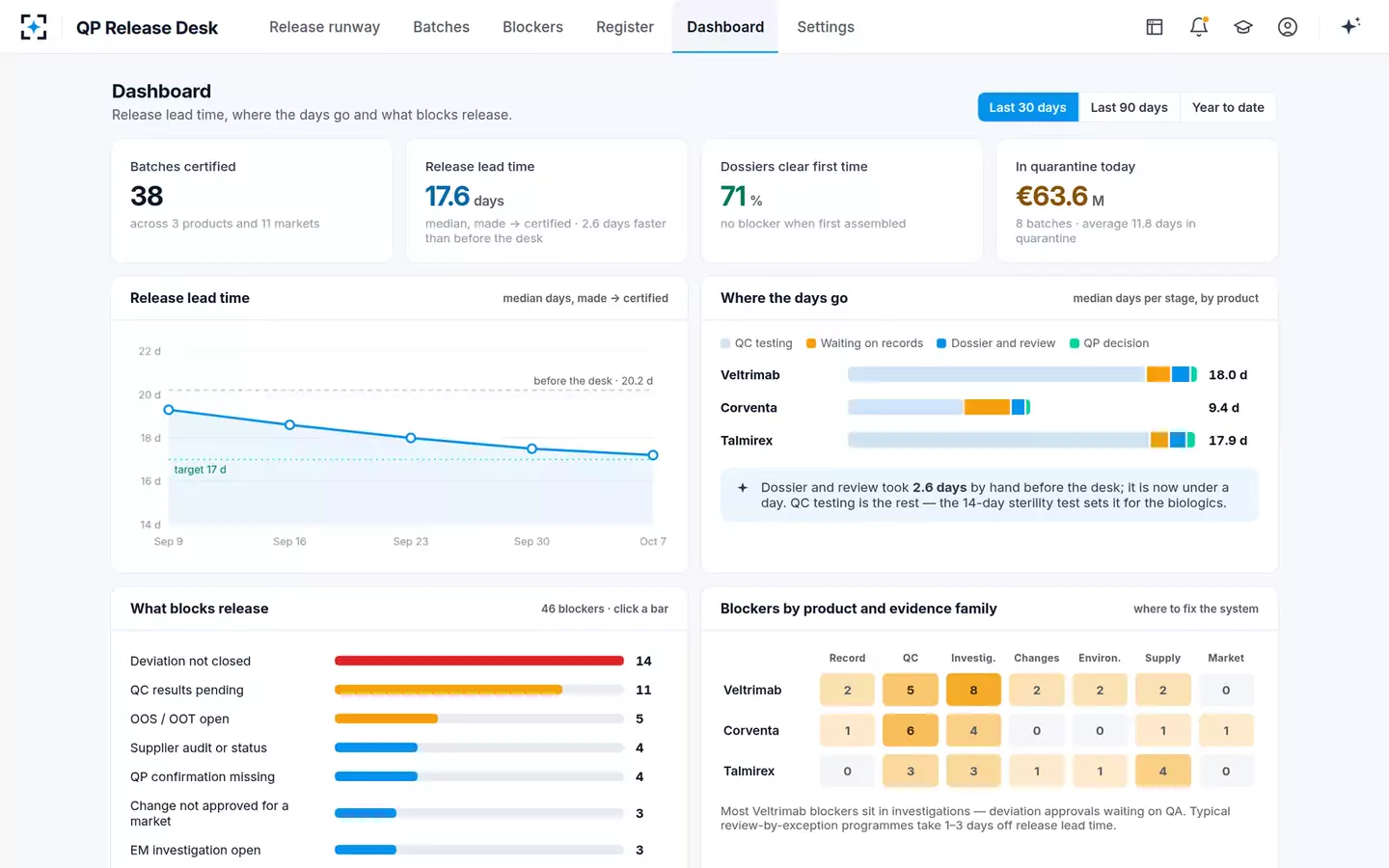The height and width of the screenshot is (868, 1389).
Task: Click Veltrimab Investig. cell showing 8
Action: click(x=973, y=691)
